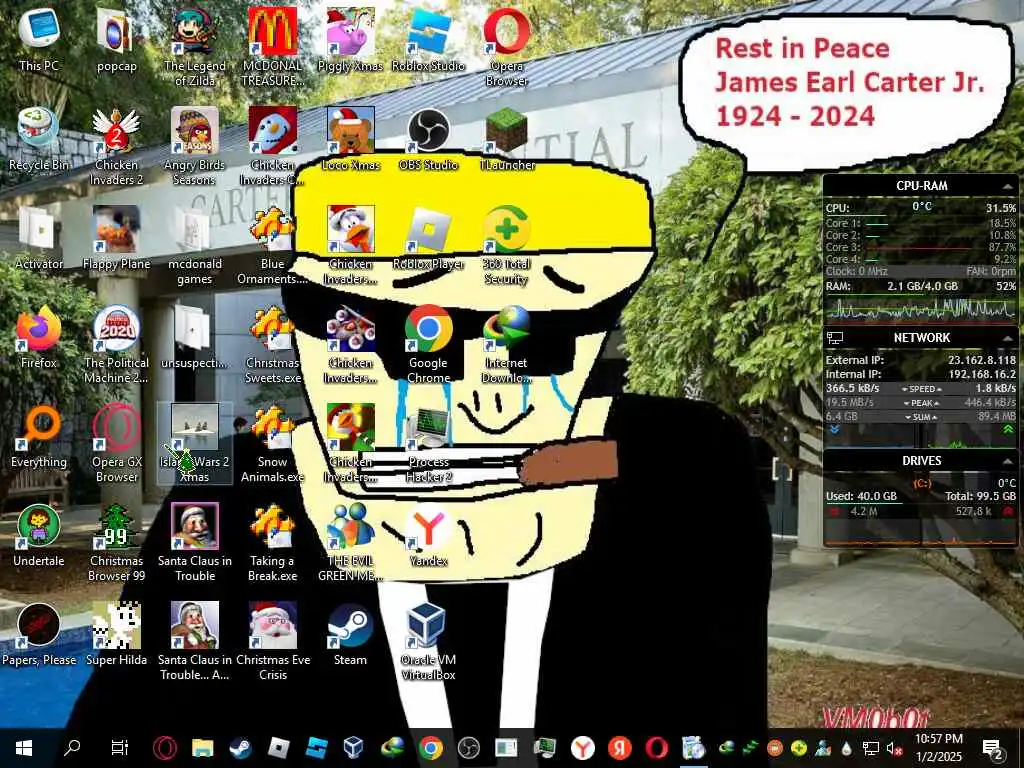Click the Internal IP value 192.168.16.2
The width and height of the screenshot is (1024, 768).
(x=981, y=374)
